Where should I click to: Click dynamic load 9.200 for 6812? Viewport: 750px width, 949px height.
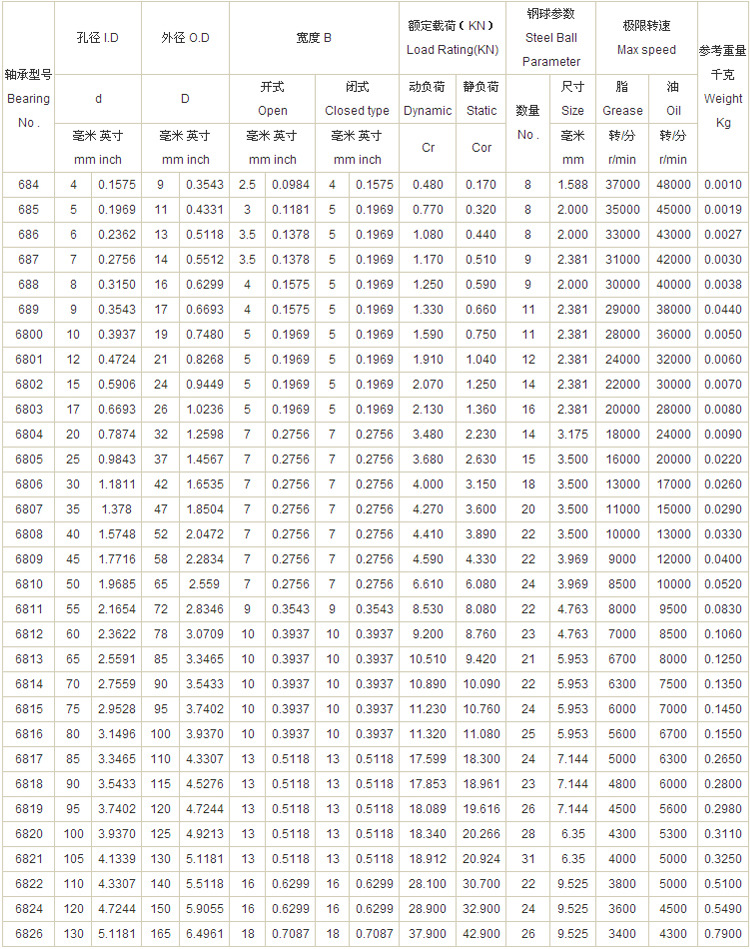[x=427, y=634]
